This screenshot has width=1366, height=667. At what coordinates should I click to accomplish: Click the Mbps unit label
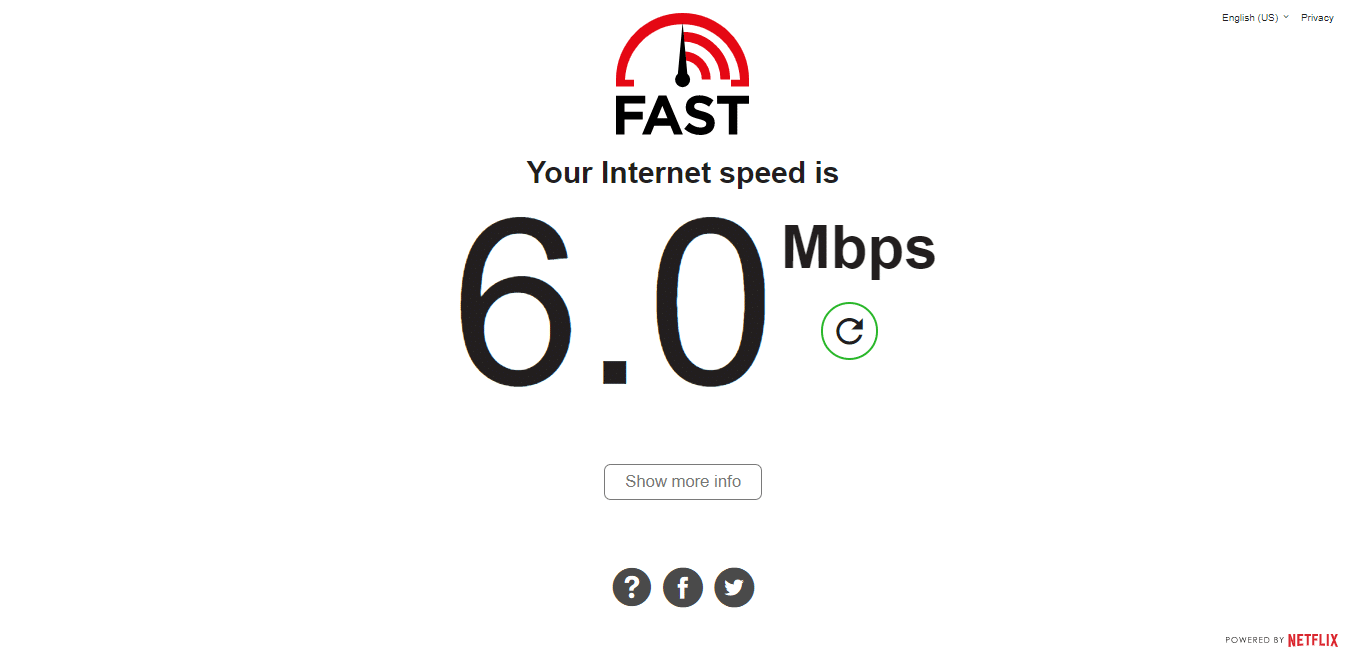pyautogui.click(x=859, y=250)
